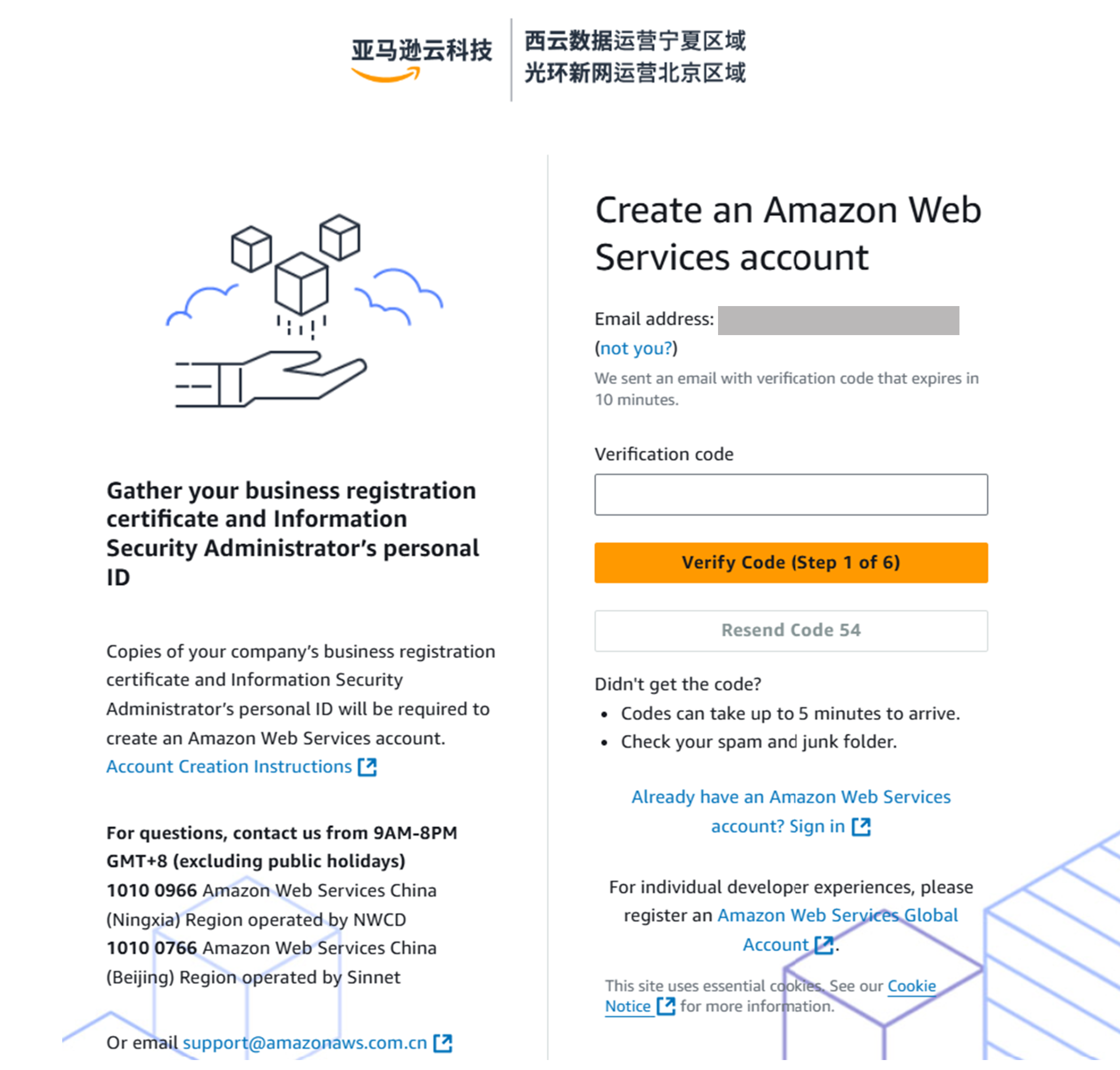Open the Cookie Notice link

click(770, 996)
